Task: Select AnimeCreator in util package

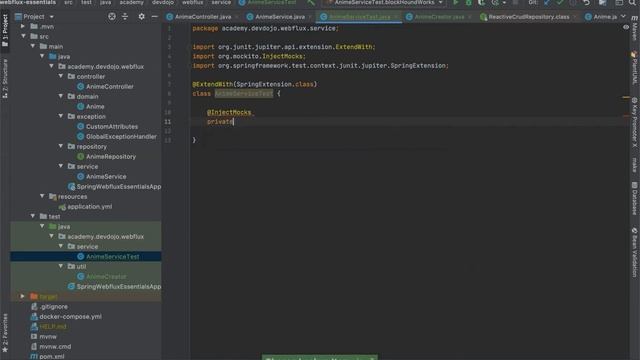Action: pos(106,276)
